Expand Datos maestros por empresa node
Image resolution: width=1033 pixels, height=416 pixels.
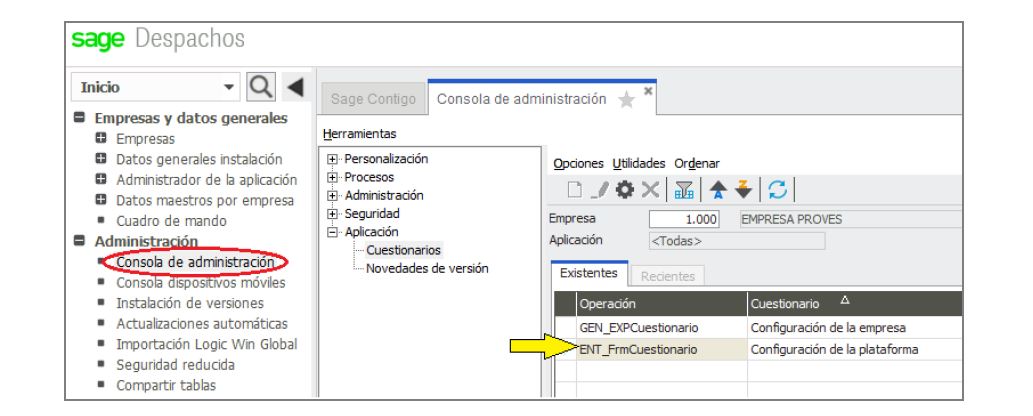(101, 200)
